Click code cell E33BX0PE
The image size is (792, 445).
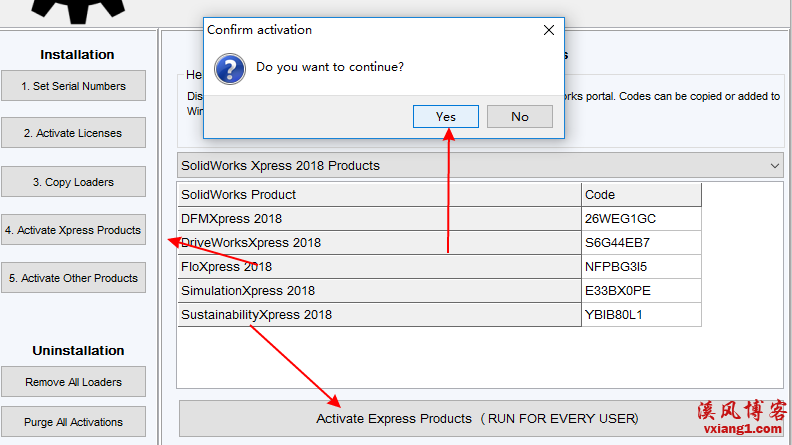click(x=641, y=290)
